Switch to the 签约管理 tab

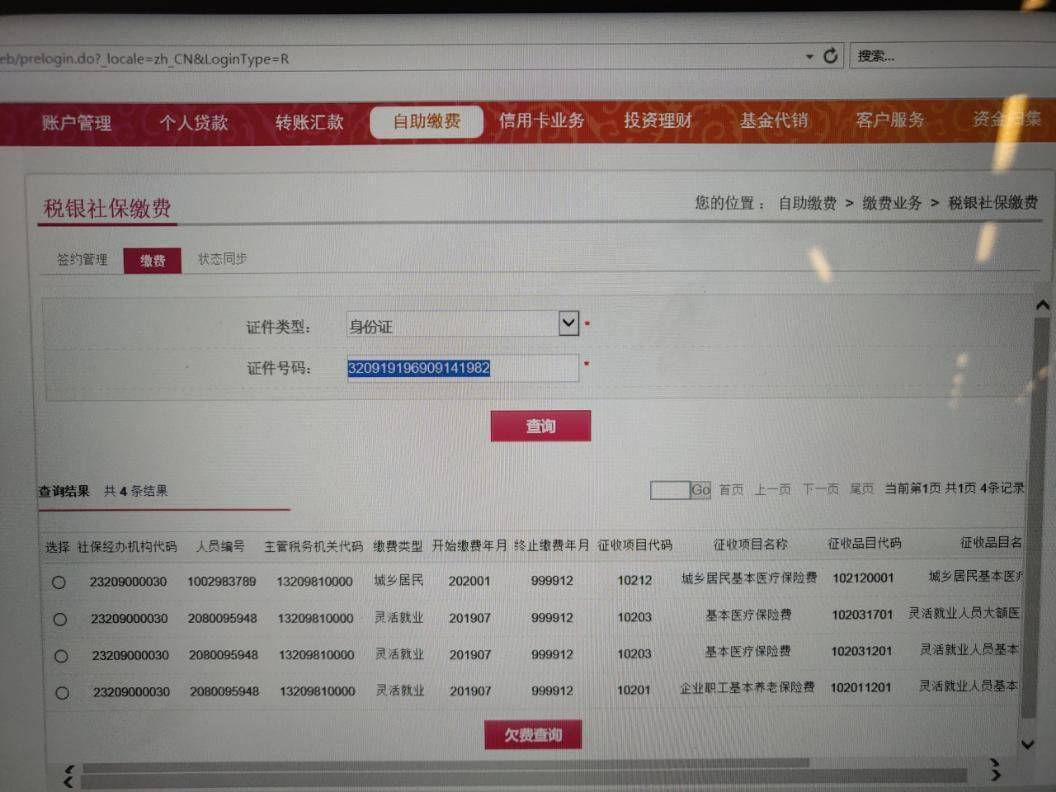pos(82,259)
